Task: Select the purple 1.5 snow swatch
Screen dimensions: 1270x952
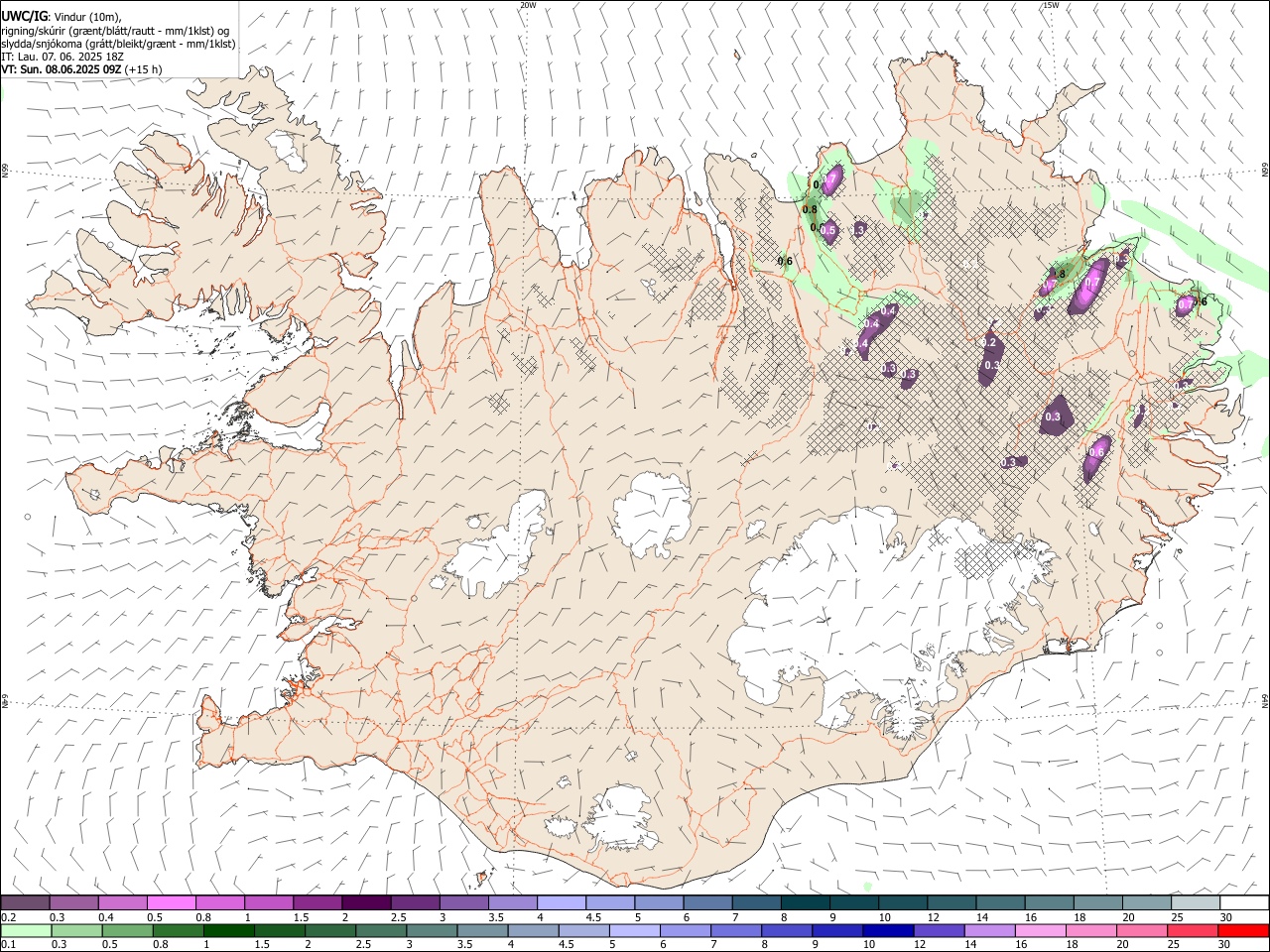Action: [317, 902]
